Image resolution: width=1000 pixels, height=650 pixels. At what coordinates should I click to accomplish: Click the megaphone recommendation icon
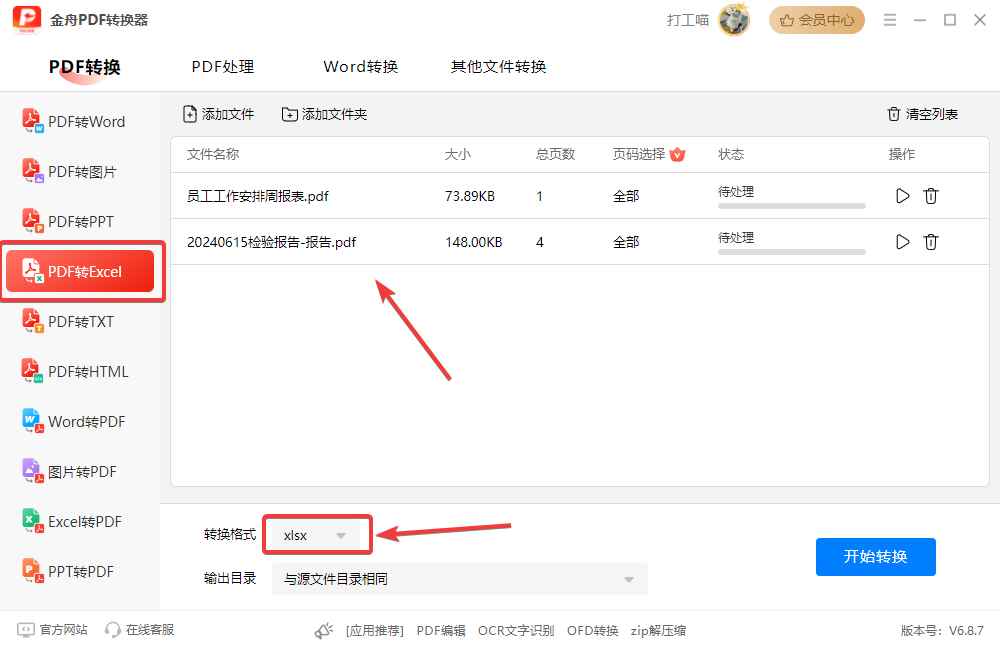coord(324,631)
